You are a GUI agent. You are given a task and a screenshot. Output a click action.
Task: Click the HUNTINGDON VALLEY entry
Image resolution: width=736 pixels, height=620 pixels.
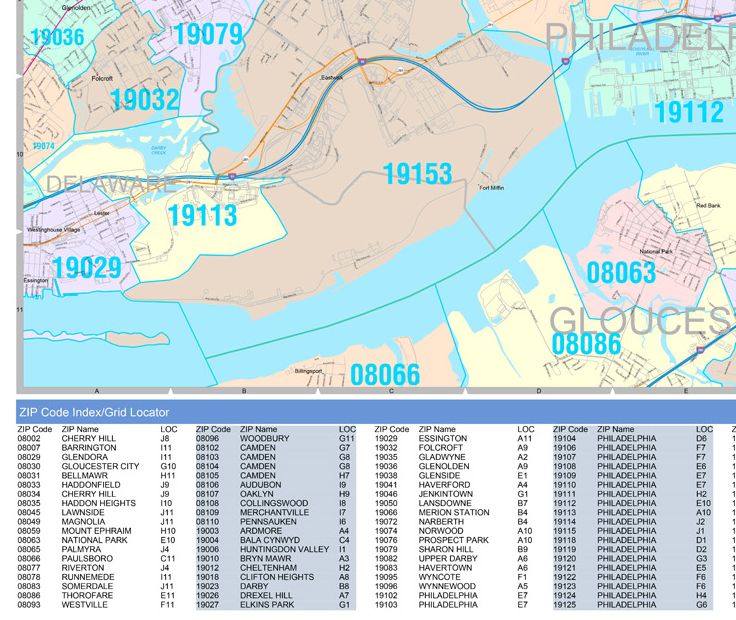283,549
